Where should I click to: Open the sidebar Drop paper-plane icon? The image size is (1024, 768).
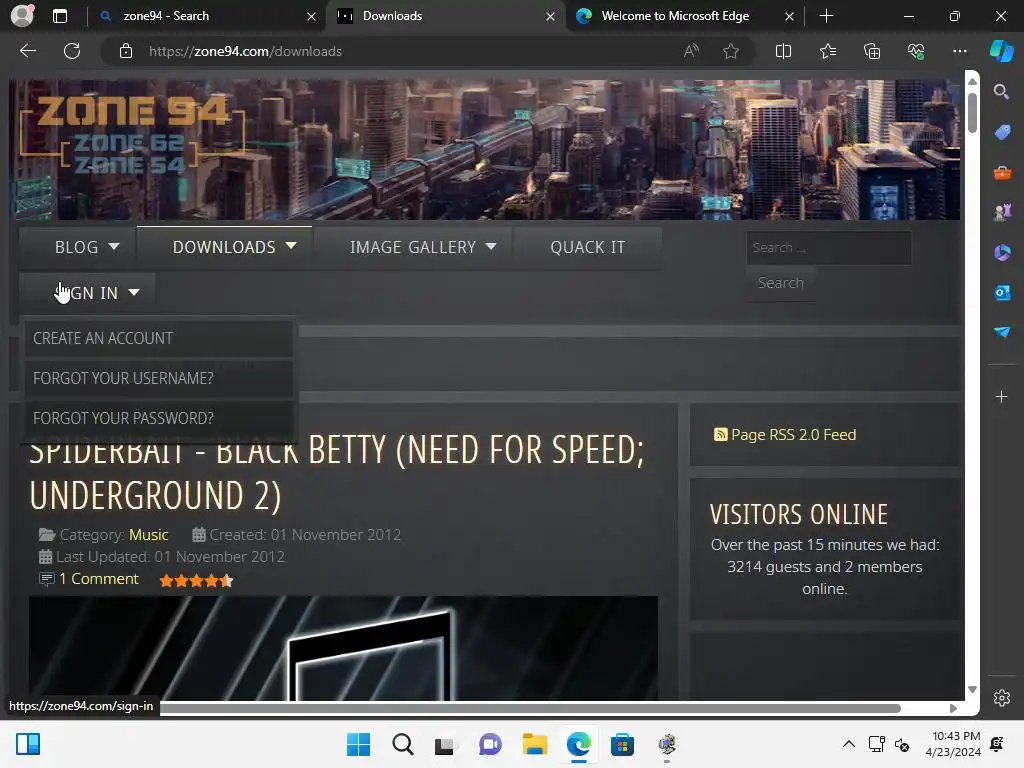(x=1002, y=332)
